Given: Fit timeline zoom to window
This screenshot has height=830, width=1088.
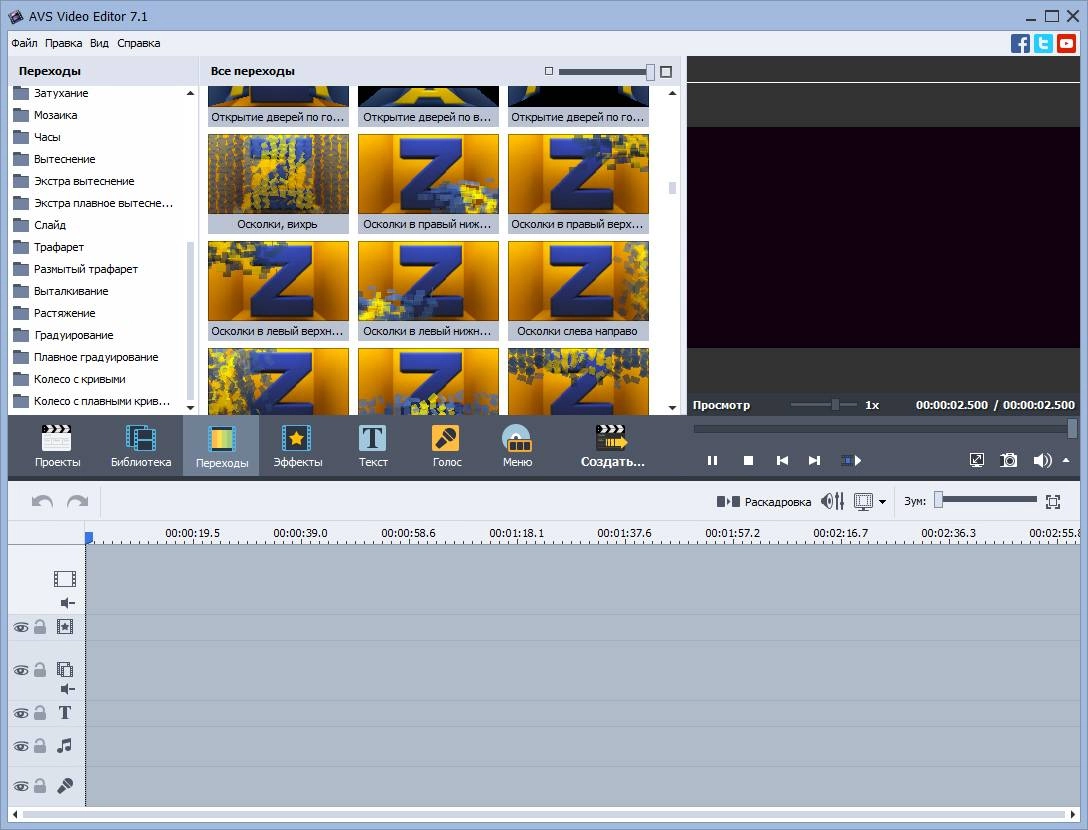Looking at the screenshot, I should coord(1053,501).
